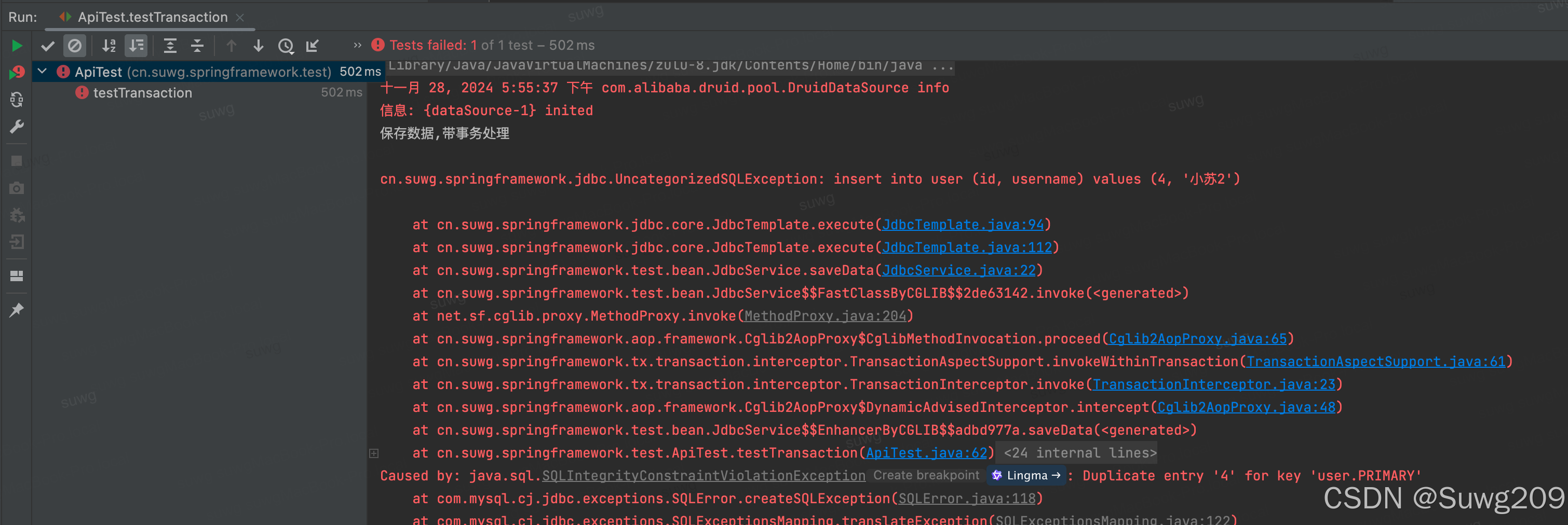The height and width of the screenshot is (525, 1568).
Task: Click the '{dataSource-1} inited' log line
Action: tap(486, 110)
